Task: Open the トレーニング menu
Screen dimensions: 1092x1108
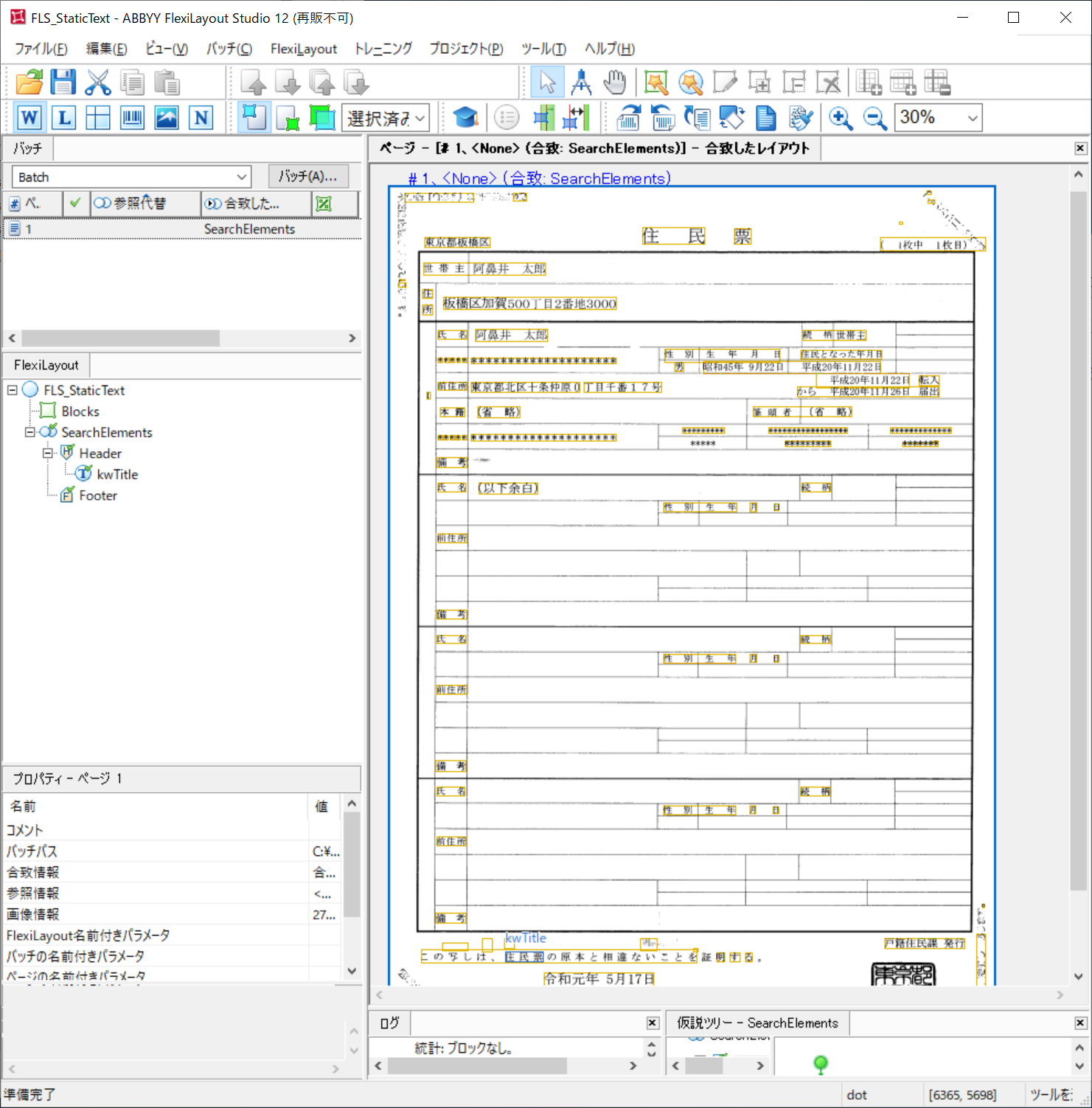Action: tap(383, 49)
